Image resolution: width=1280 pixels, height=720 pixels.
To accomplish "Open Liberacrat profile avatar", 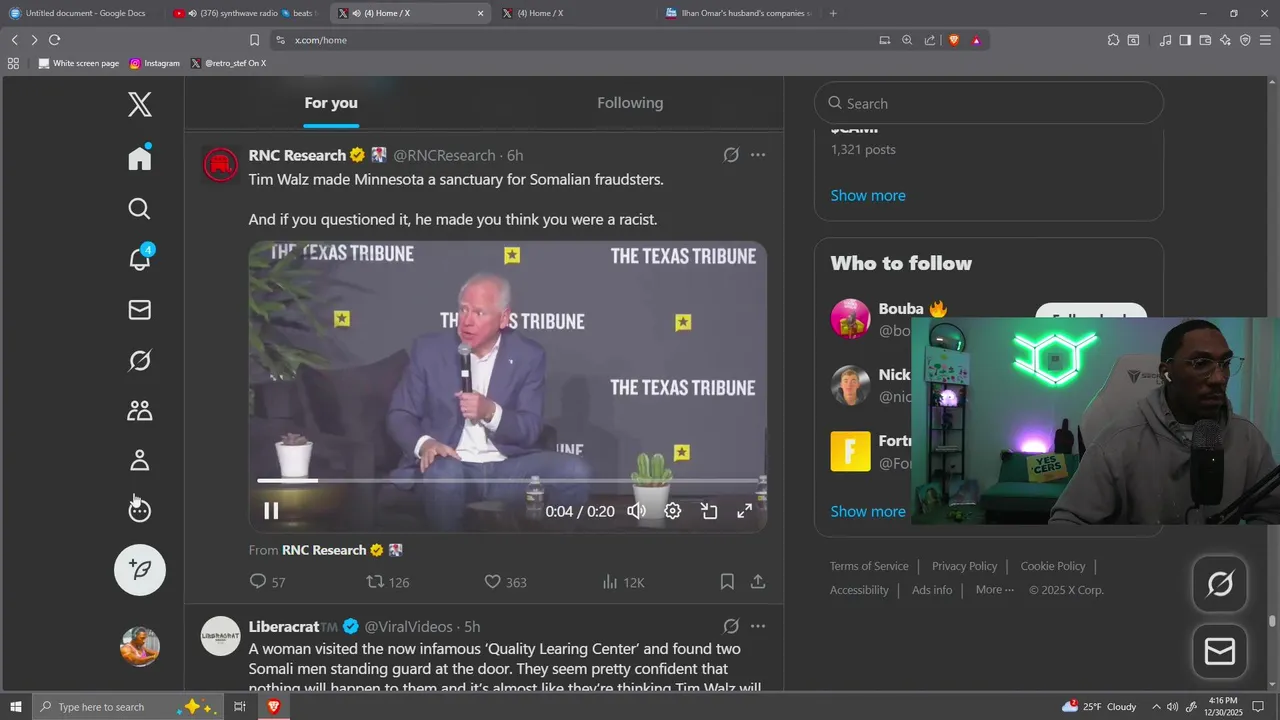I will 220,636.
